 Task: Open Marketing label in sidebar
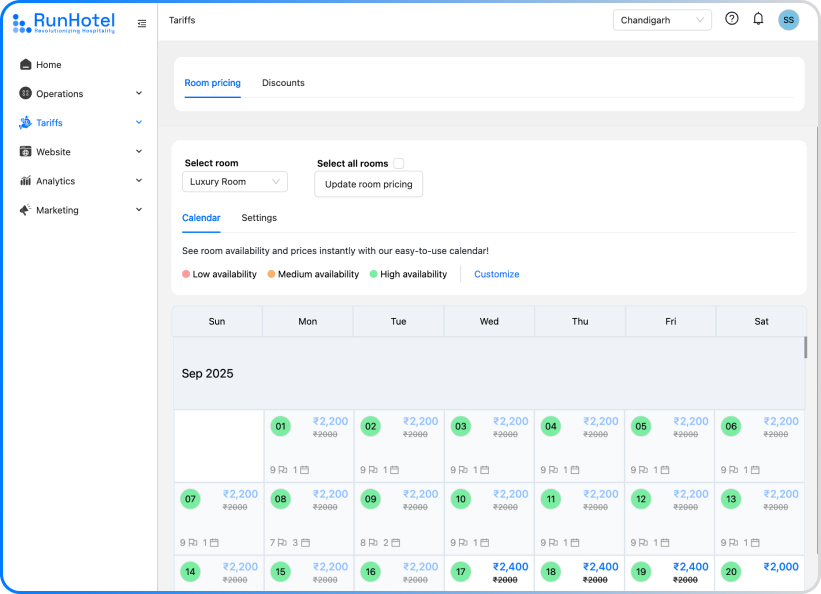(x=57, y=210)
